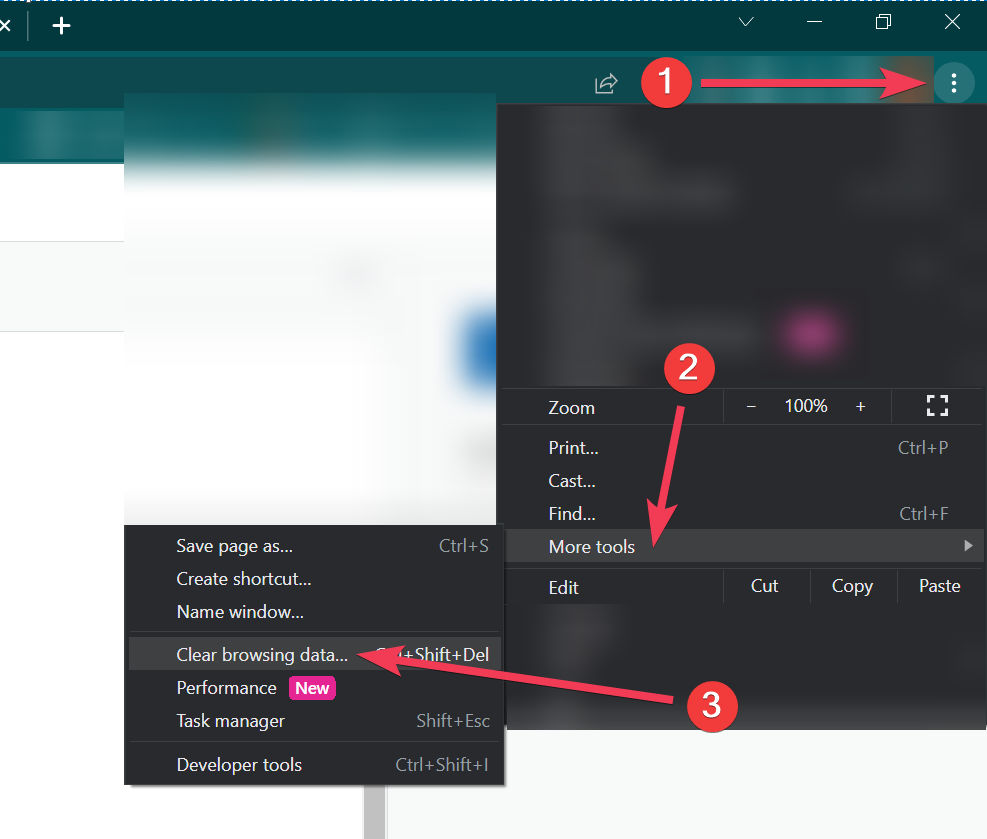
Task: Open Developer tools from submenu
Action: (x=239, y=765)
